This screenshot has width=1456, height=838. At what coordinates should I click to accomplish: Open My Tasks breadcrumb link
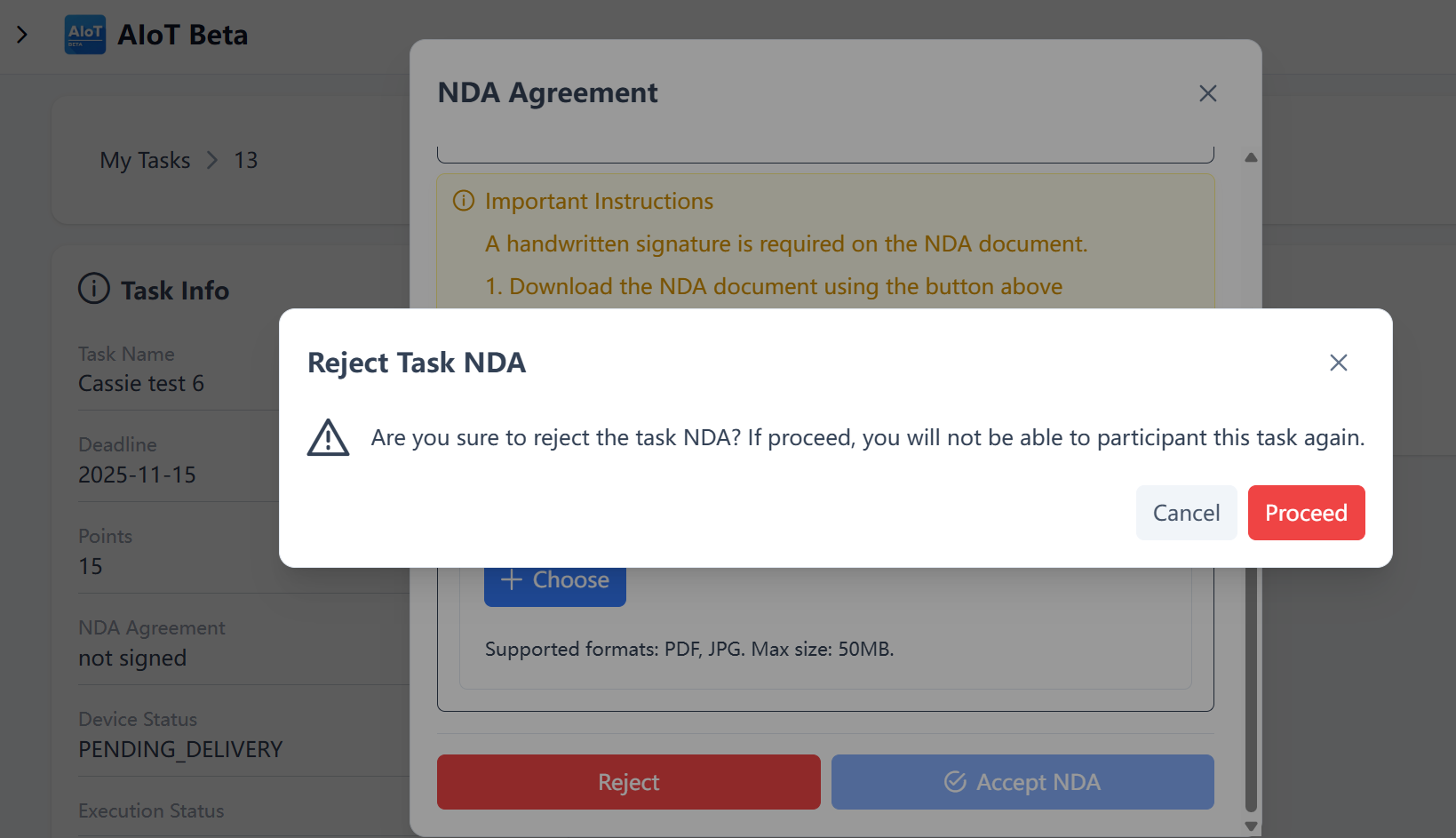coord(145,160)
